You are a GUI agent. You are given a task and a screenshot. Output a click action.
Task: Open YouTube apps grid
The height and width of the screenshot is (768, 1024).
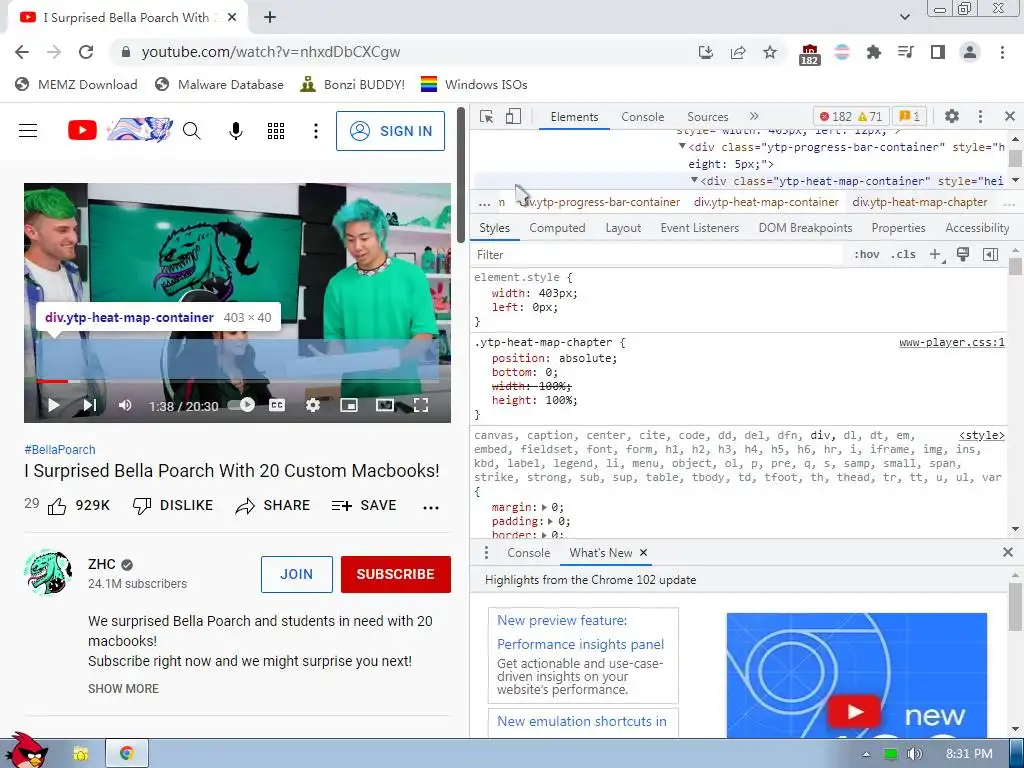point(276,131)
